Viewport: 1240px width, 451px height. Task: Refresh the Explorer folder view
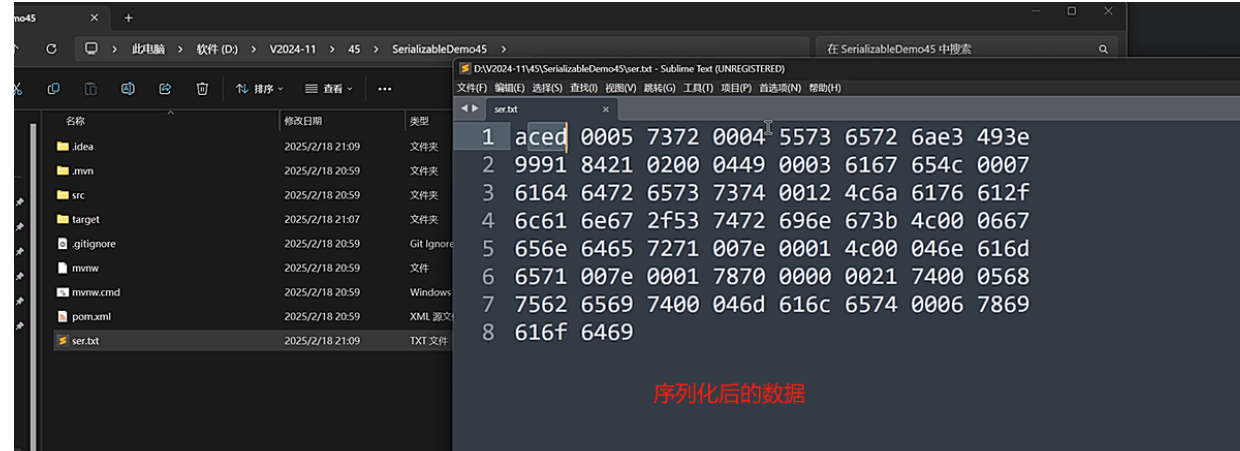tap(51, 48)
